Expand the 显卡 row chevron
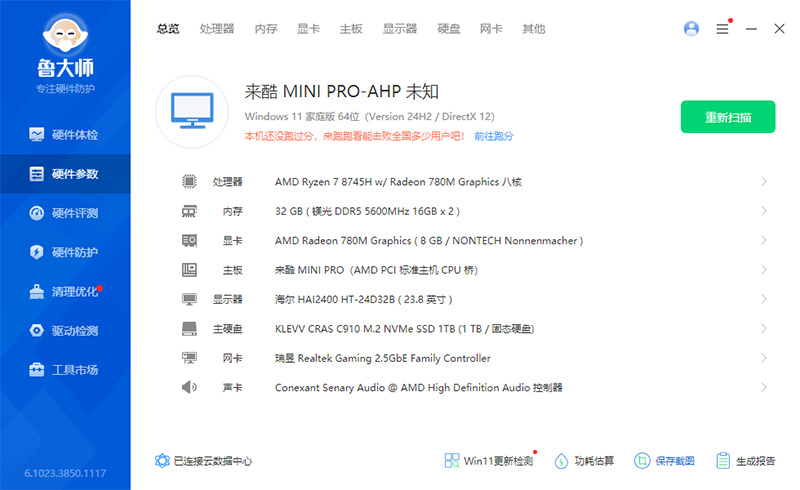 (x=764, y=240)
